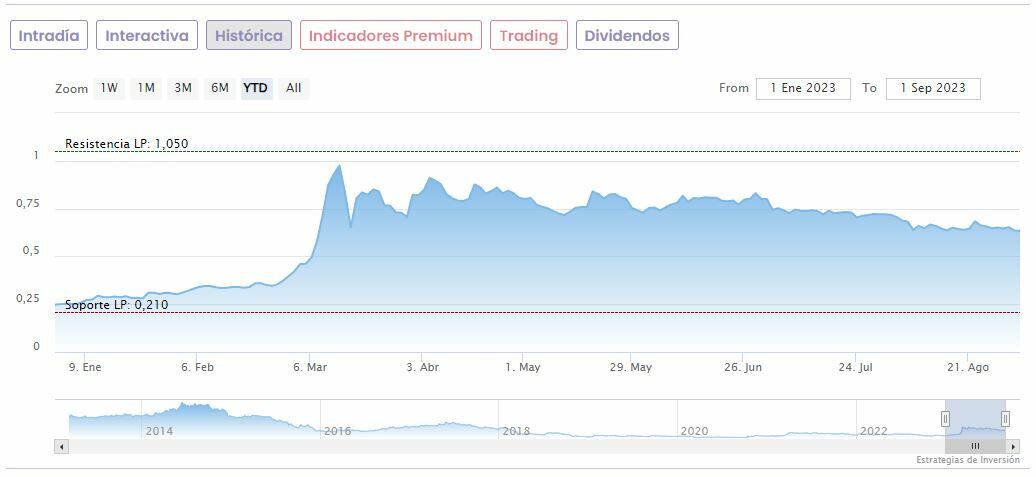
Task: View the Dividendos tab
Action: [627, 36]
